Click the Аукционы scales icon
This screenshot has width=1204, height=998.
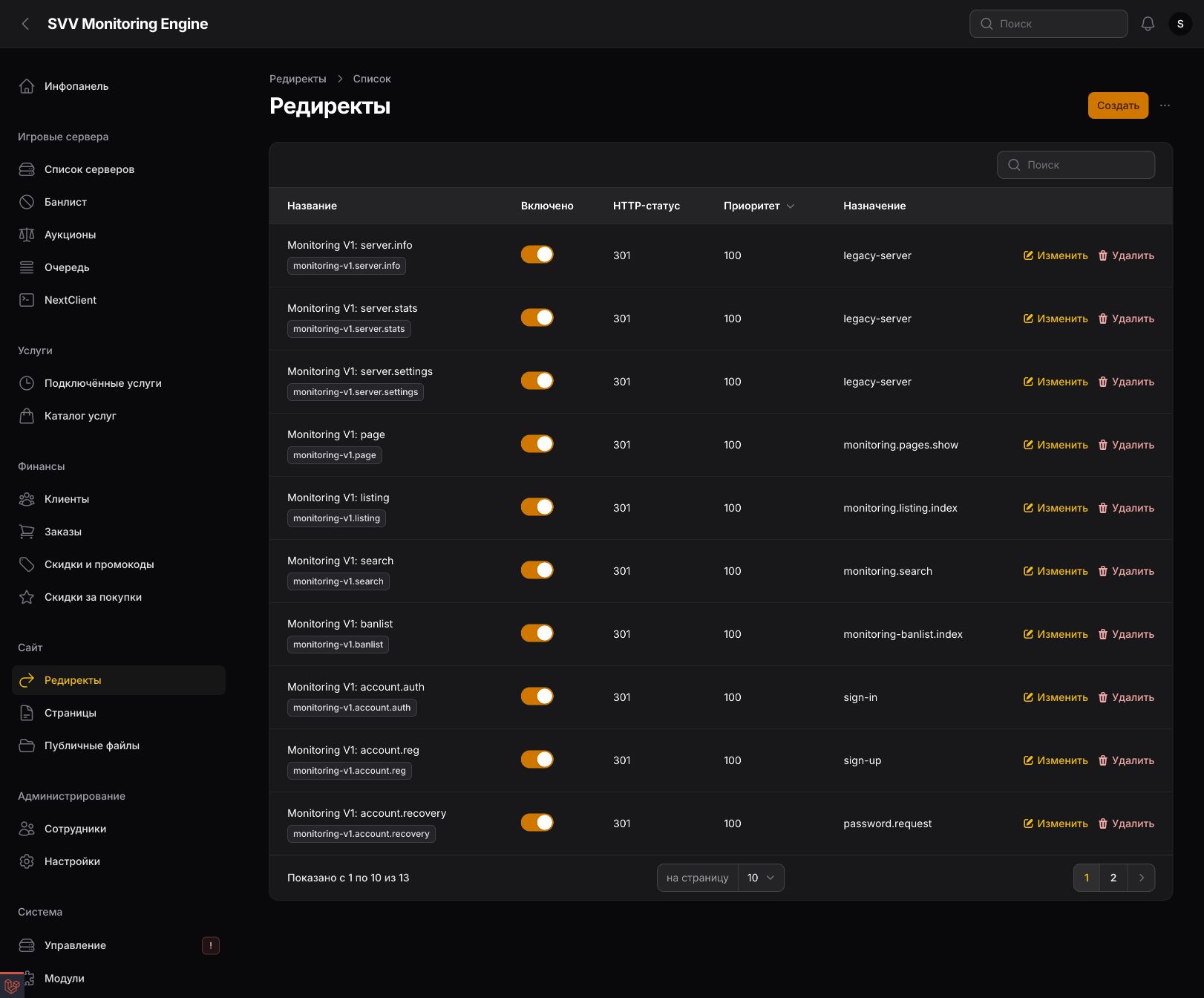27,235
